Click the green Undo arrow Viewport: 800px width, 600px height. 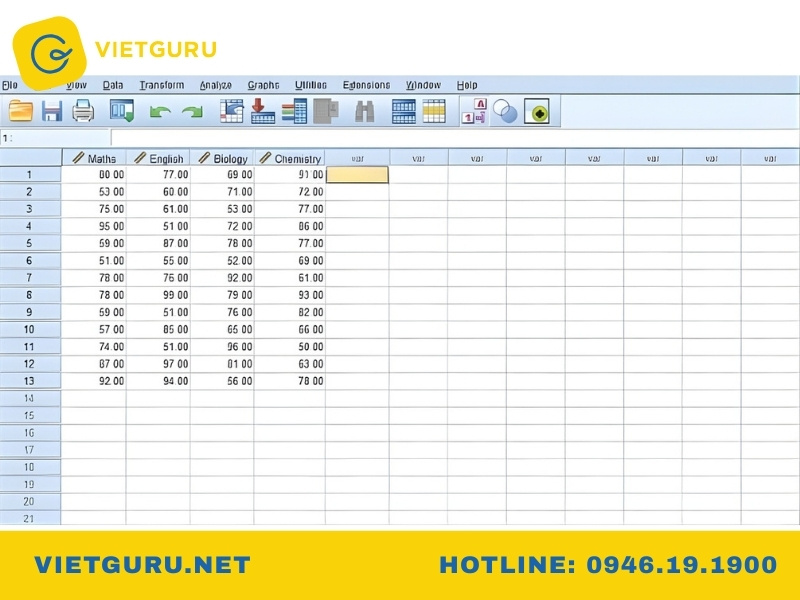pyautogui.click(x=160, y=112)
